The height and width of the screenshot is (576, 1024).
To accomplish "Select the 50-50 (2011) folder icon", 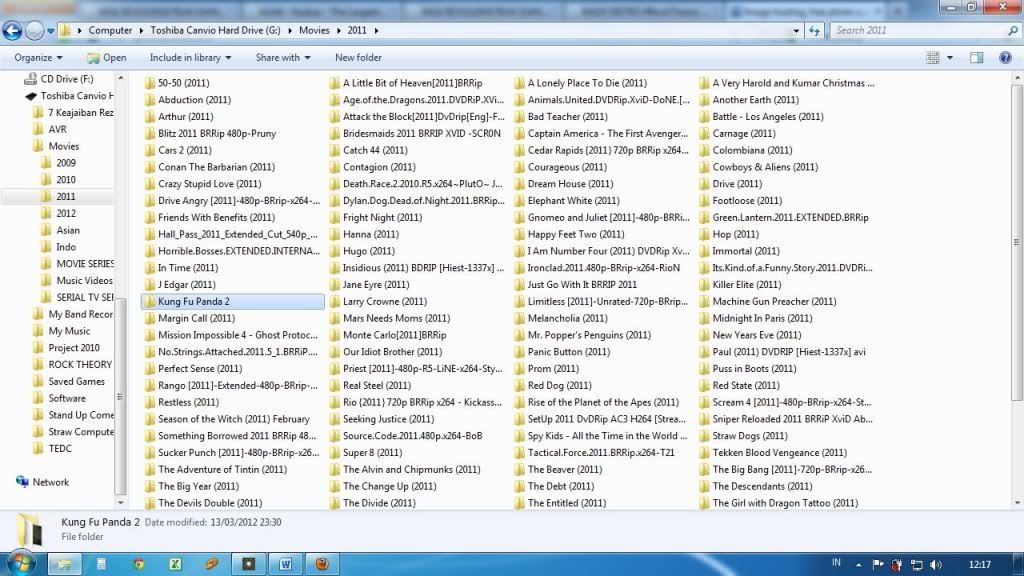I will point(150,83).
